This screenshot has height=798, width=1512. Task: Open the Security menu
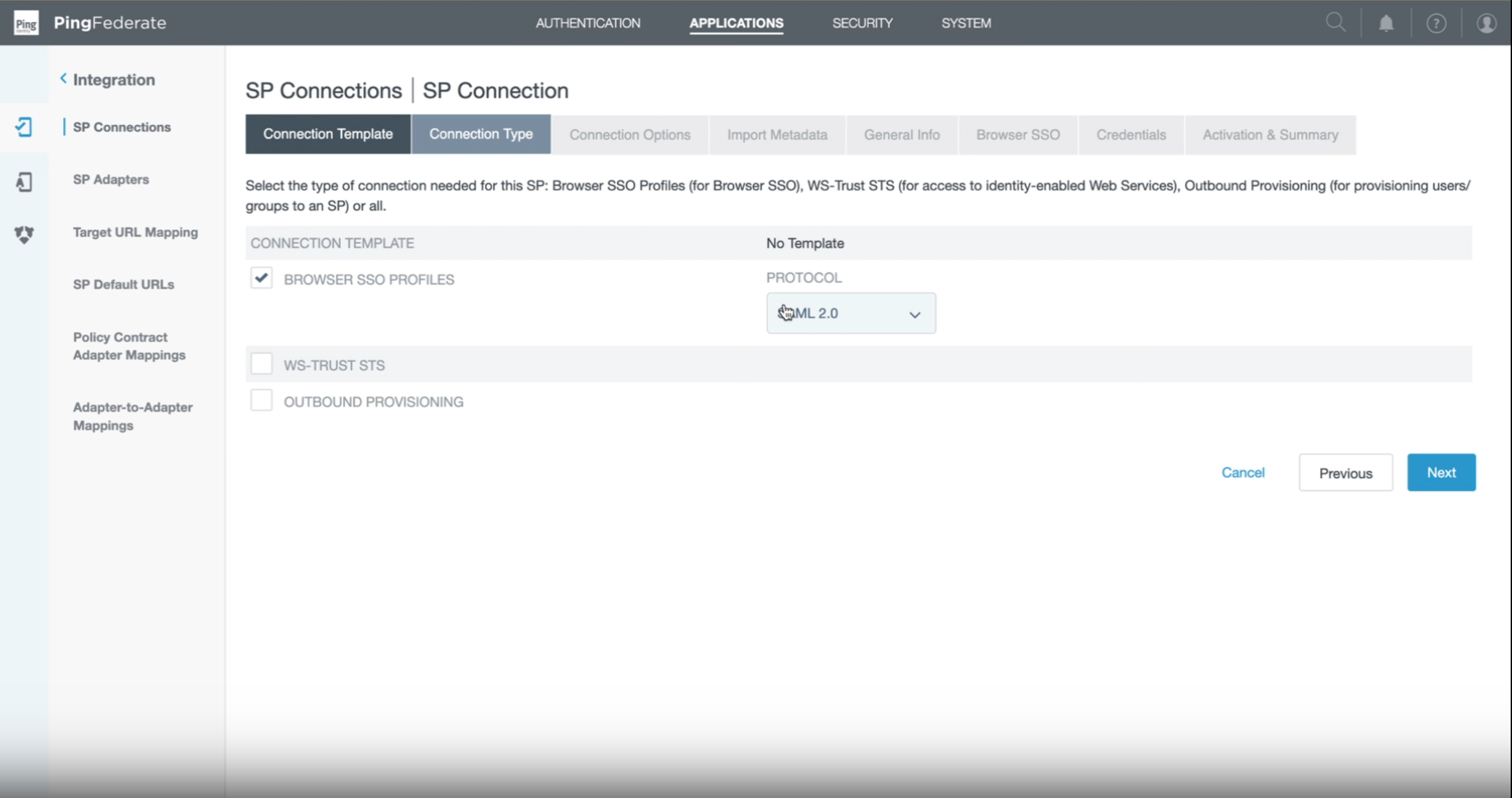pos(862,23)
